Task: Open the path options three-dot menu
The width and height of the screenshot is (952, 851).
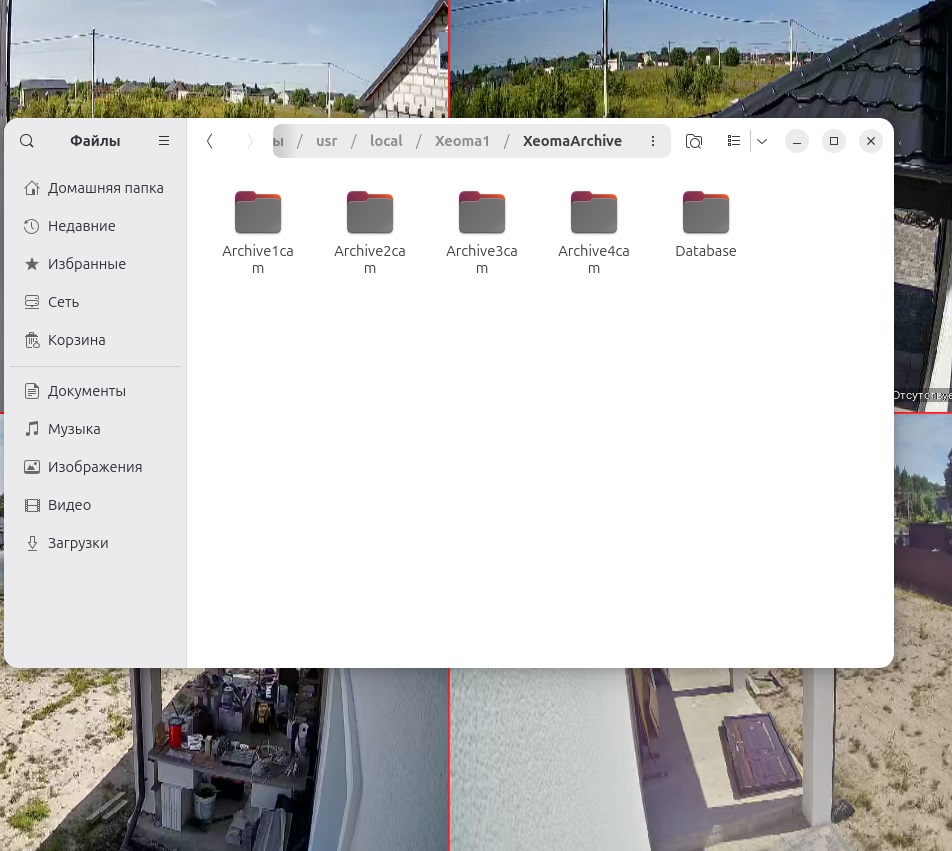Action: pos(653,141)
